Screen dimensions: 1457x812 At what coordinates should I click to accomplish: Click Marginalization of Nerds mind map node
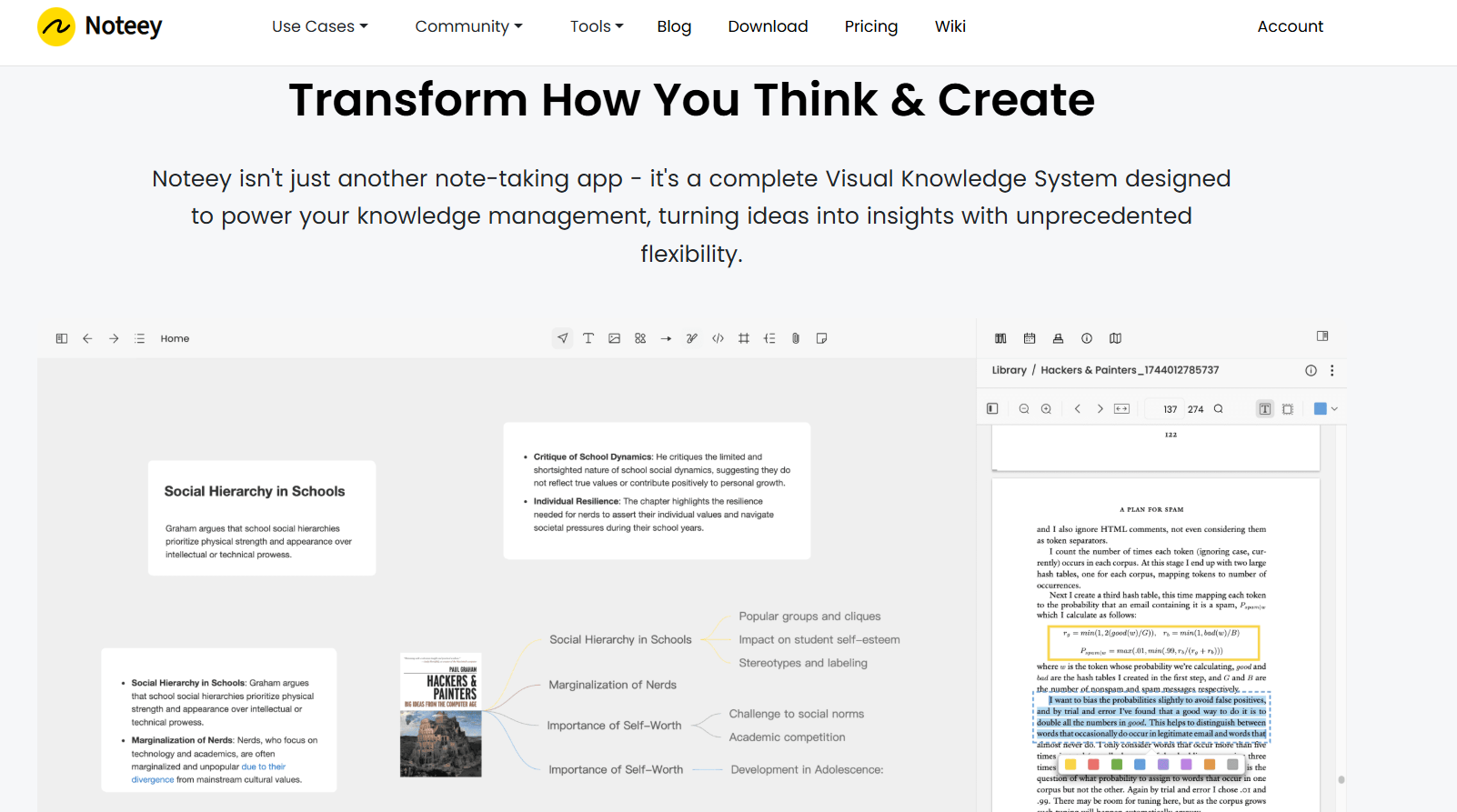click(x=612, y=685)
